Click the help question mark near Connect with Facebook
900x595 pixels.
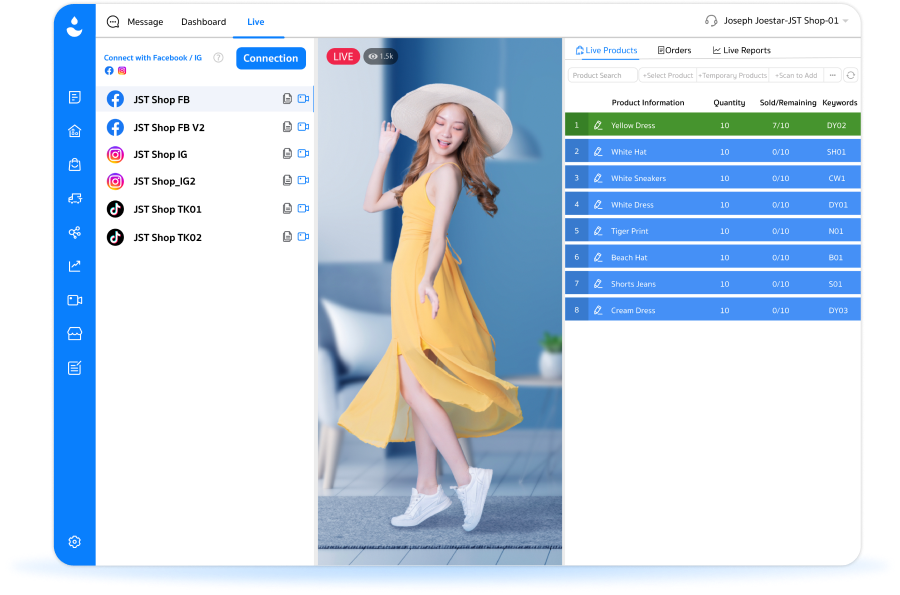(218, 57)
